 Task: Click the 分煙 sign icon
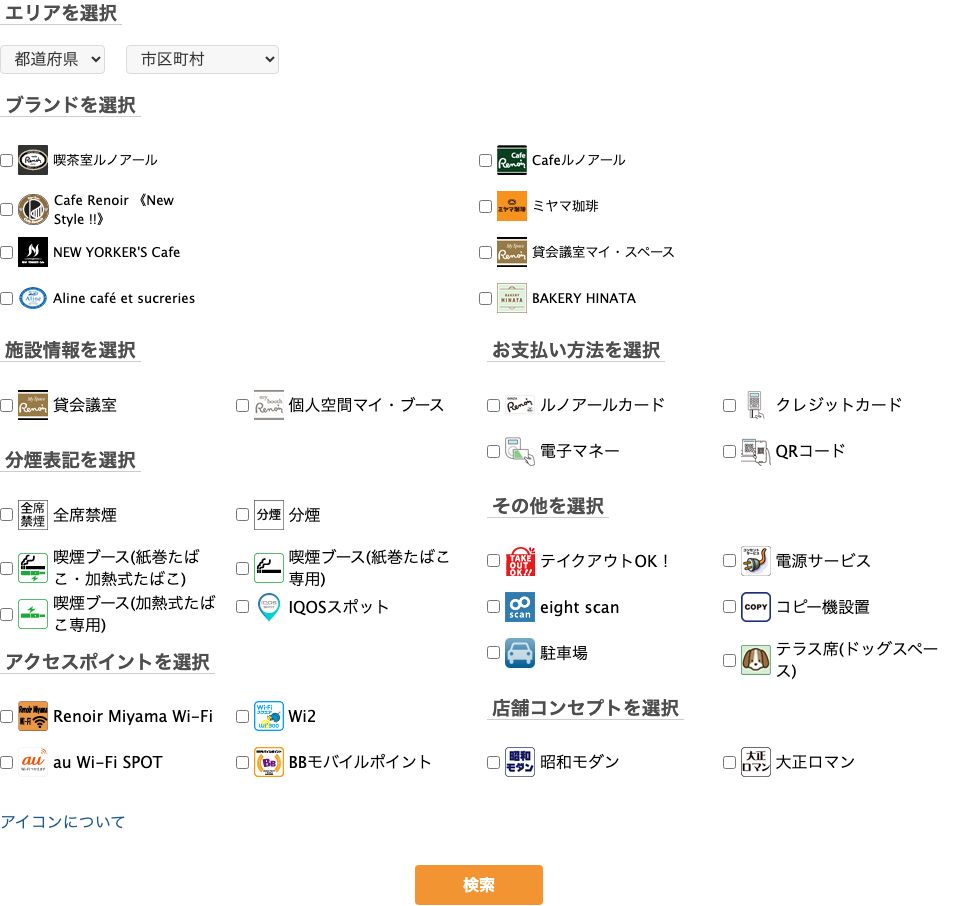coord(269,515)
